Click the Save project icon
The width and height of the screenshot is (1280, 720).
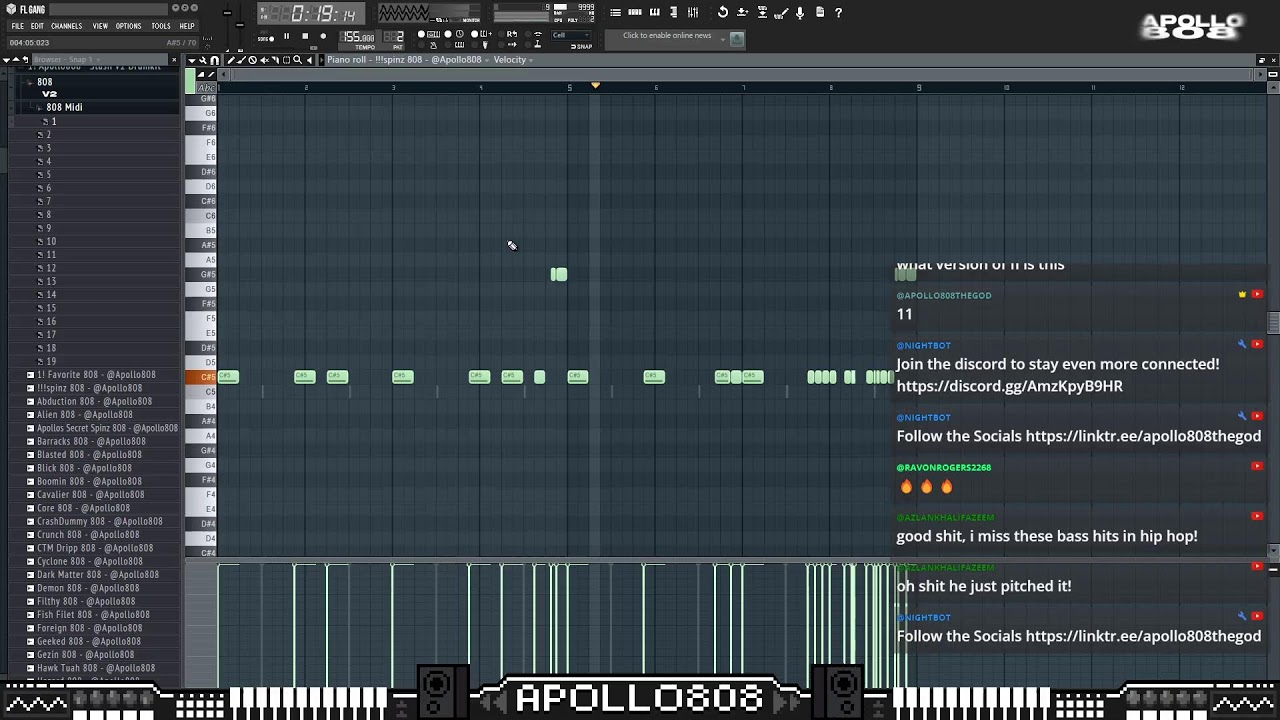click(742, 12)
